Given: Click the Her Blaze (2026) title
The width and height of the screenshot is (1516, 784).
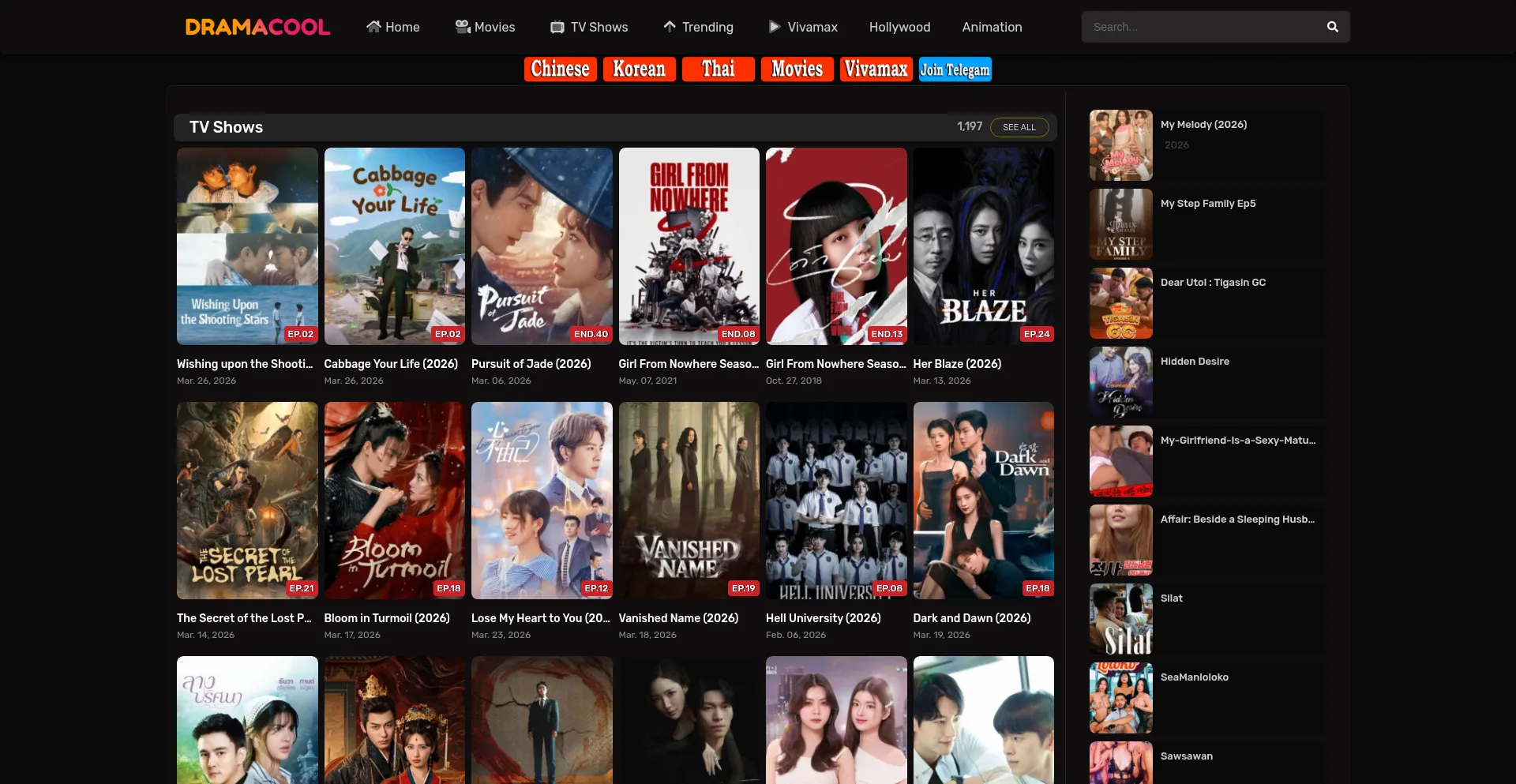Looking at the screenshot, I should (x=957, y=364).
